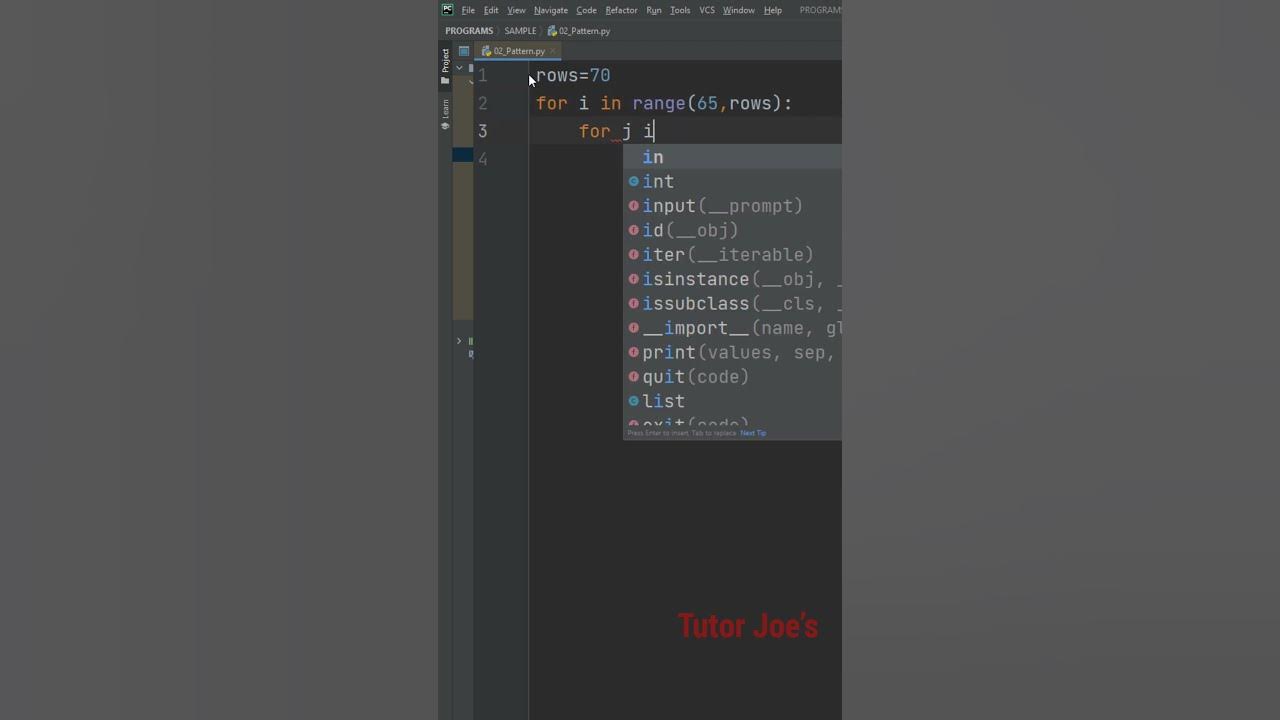1280x720 pixels.
Task: Toggle the Project tool window
Action: 445,66
